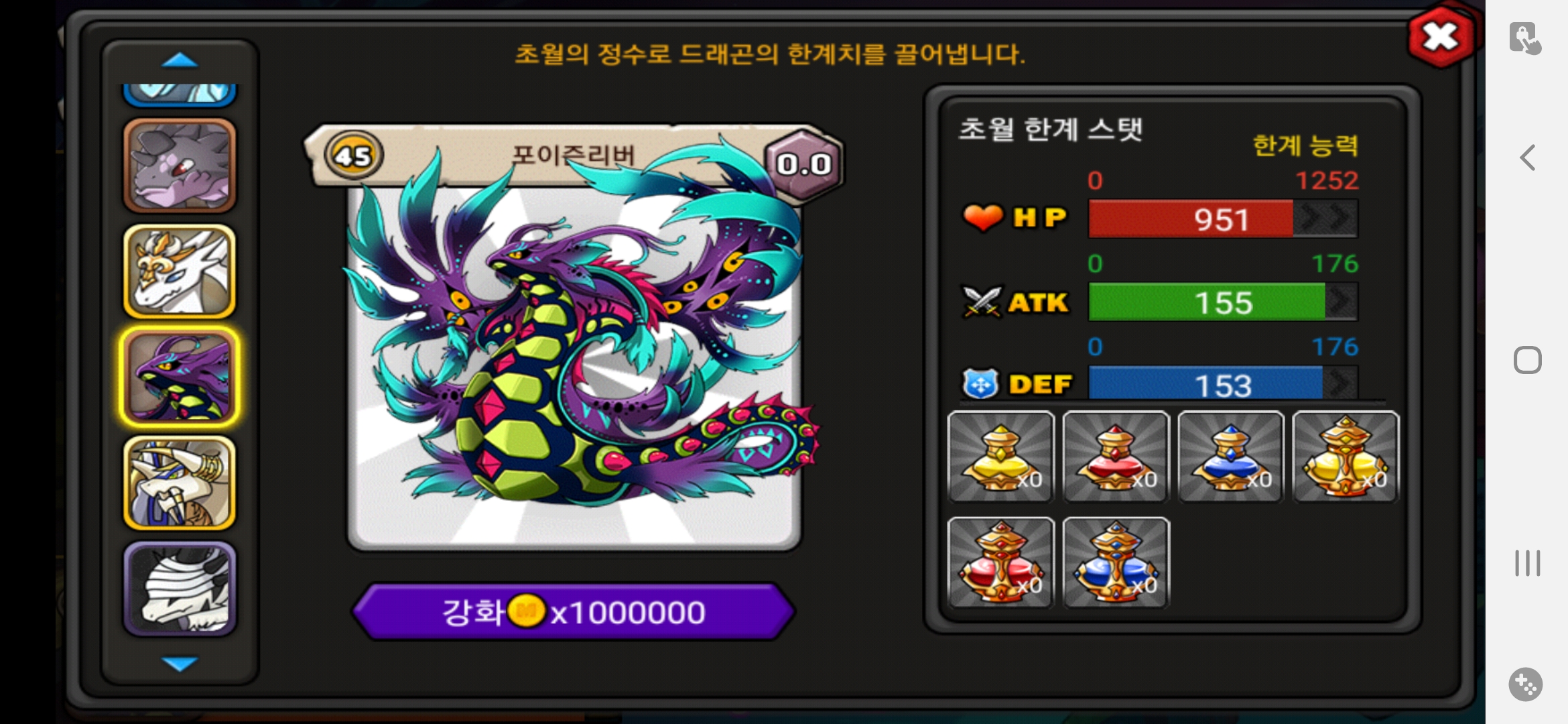Select the large blue ornate potion
This screenshot has height=724, width=1568.
pos(1116,562)
